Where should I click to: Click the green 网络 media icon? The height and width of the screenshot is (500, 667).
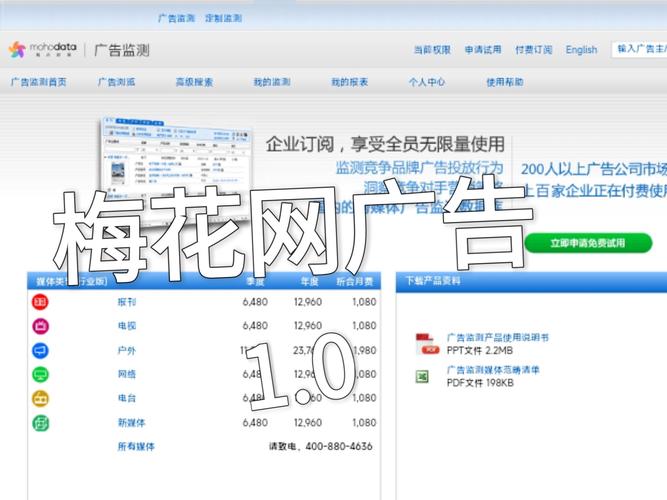coord(40,374)
